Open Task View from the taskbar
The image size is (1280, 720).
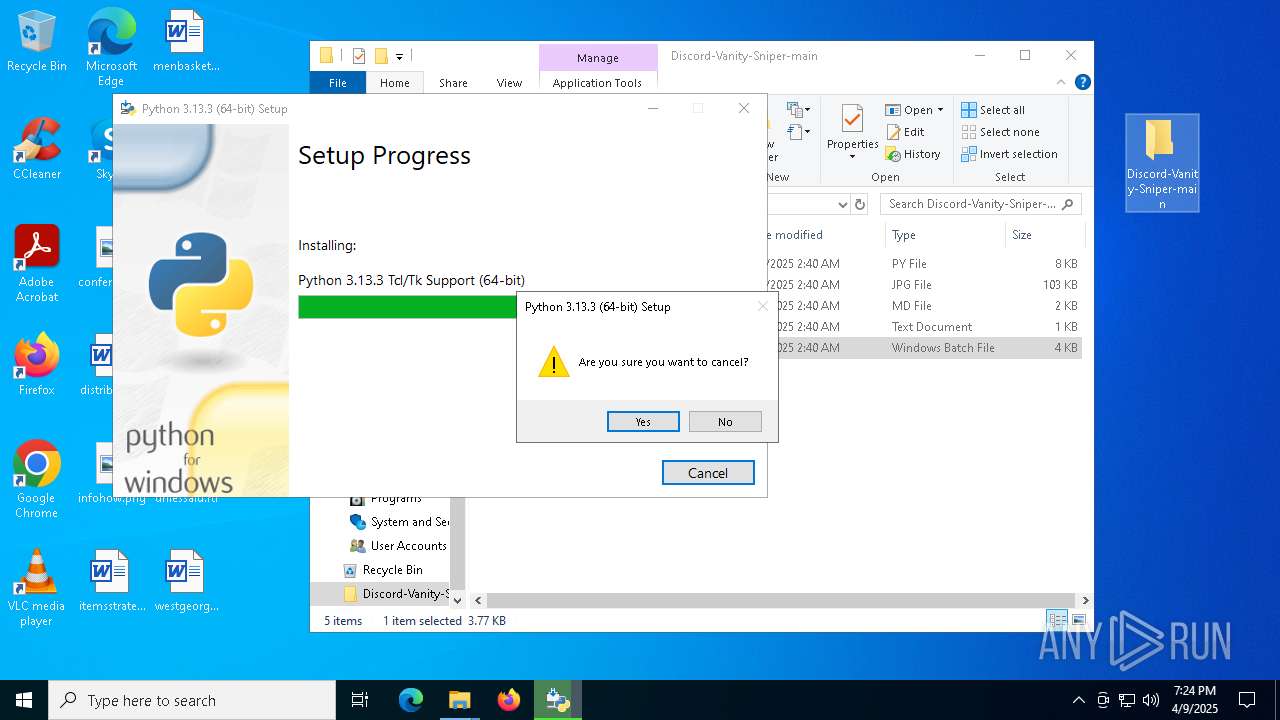coord(360,700)
